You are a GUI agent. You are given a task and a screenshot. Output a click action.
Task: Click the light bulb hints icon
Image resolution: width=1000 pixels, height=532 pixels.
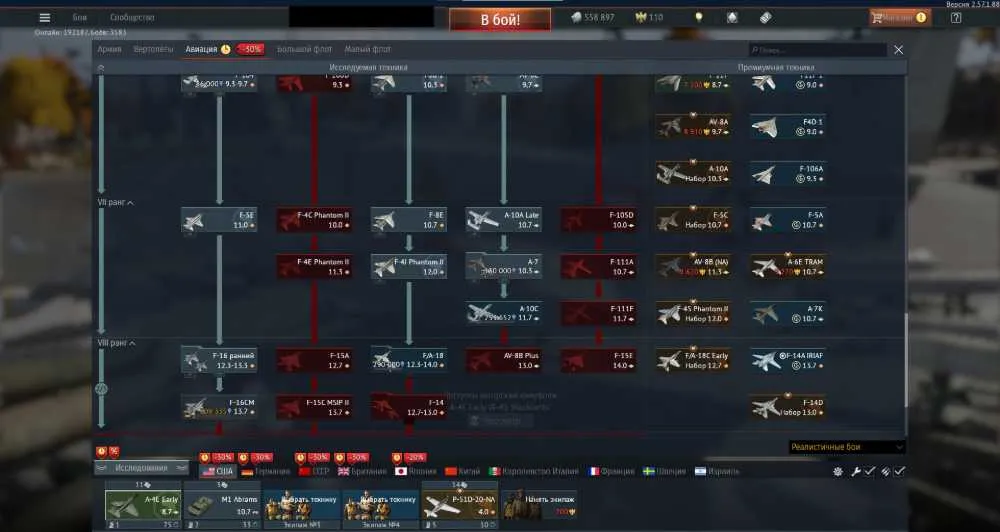(698, 17)
